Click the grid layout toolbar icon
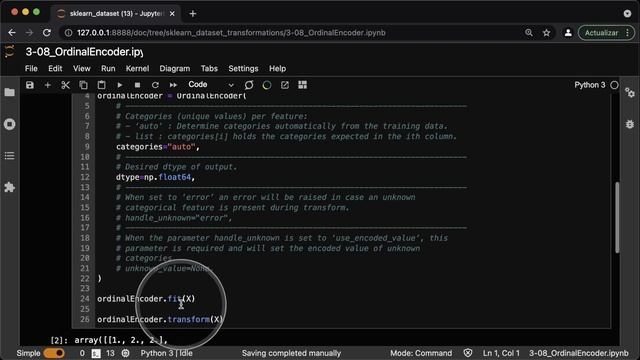Screen dimensions: 640x360 tap(302, 85)
